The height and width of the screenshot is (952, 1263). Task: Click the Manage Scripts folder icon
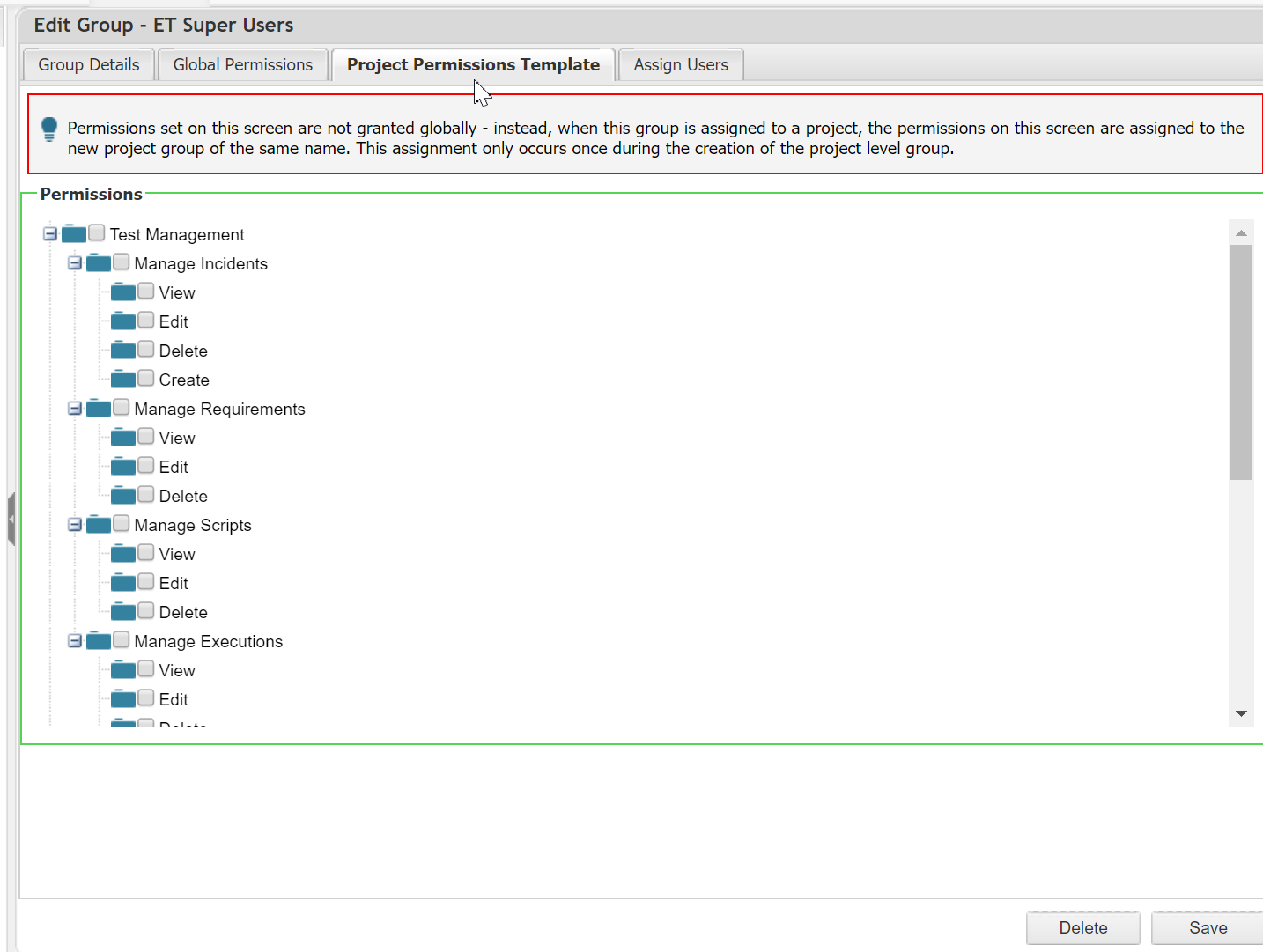(99, 525)
